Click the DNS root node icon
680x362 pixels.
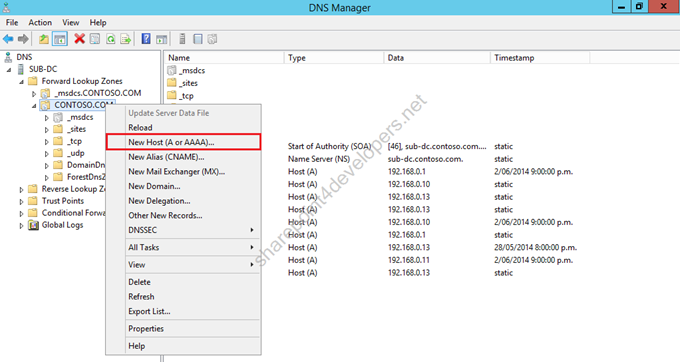click(8, 57)
